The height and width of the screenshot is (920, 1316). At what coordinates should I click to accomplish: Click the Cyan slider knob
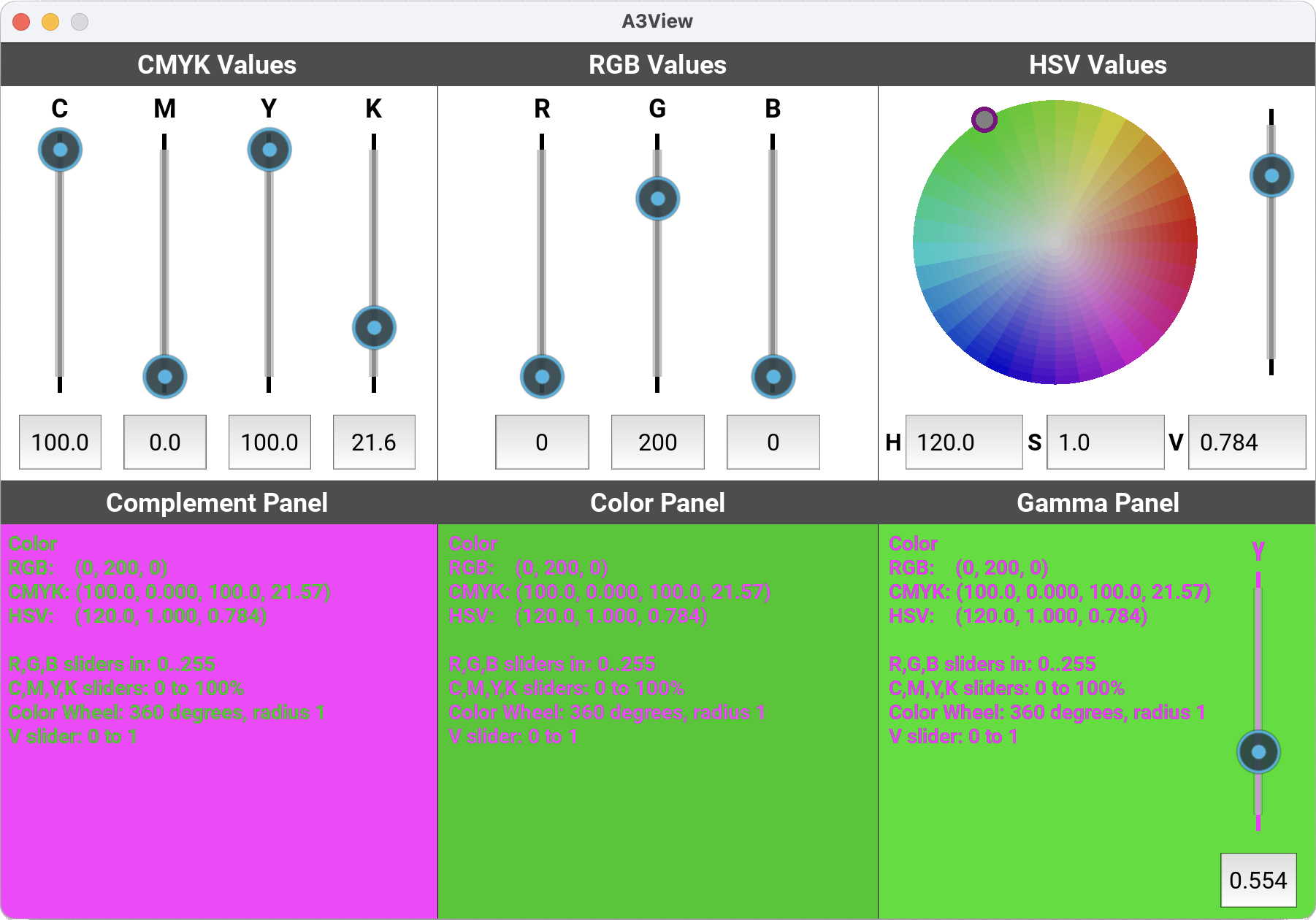[60, 150]
